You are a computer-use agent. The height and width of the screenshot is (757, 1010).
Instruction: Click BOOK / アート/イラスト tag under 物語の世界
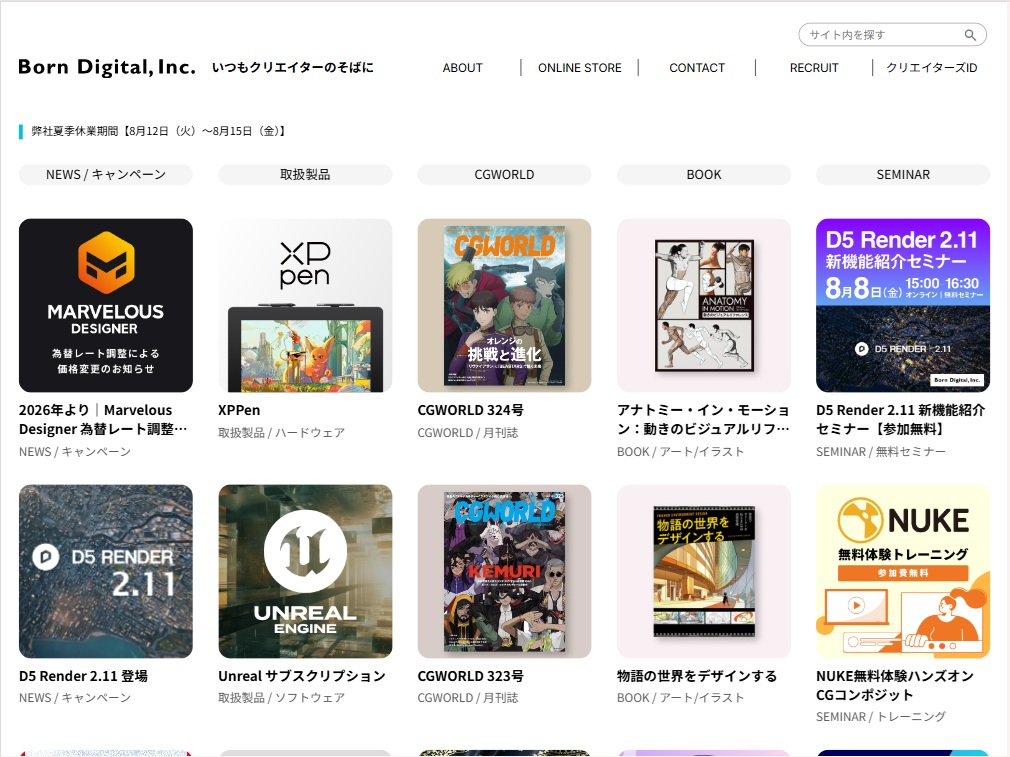pyautogui.click(x=680, y=698)
